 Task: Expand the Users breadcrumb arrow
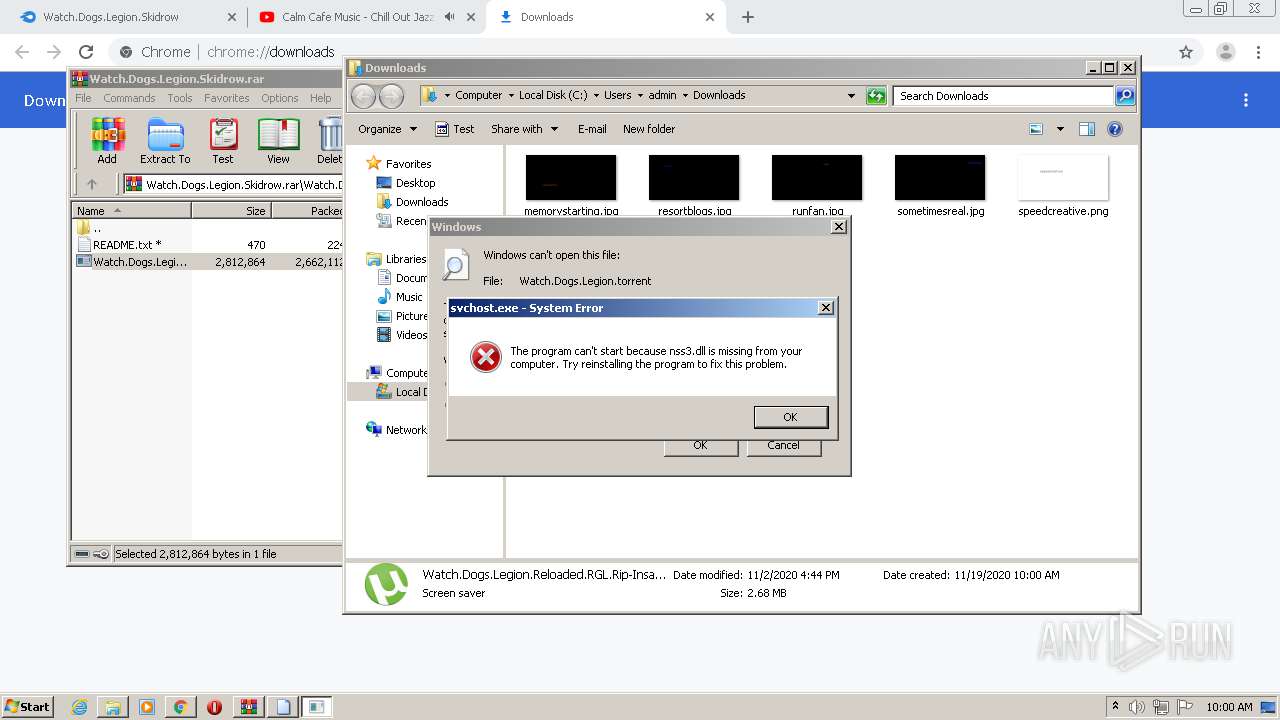tap(640, 96)
